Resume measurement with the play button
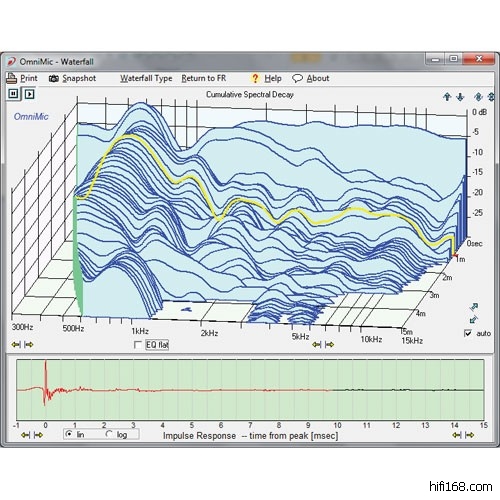Viewport: 500px width, 500px height. 29,94
